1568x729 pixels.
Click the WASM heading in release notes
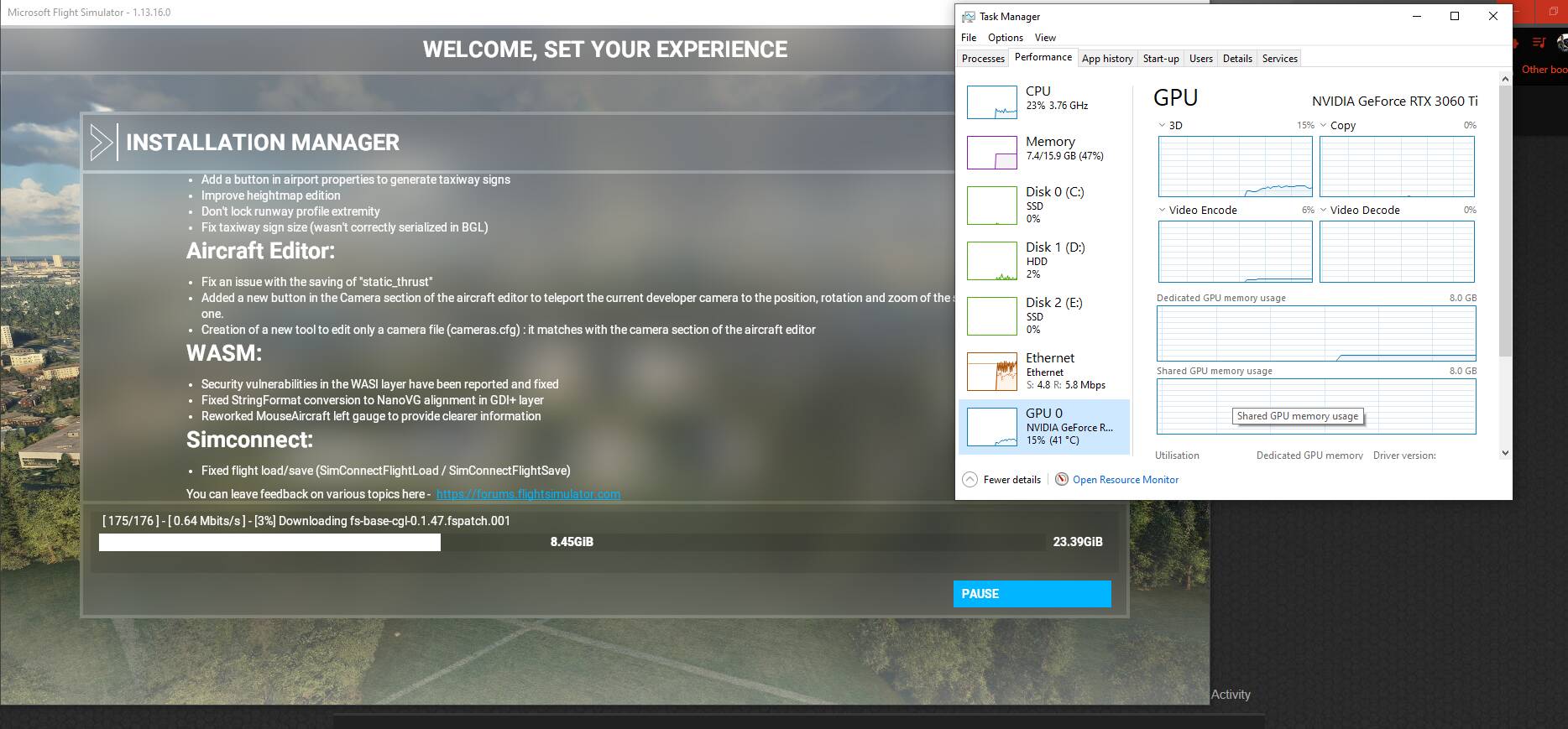pyautogui.click(x=224, y=353)
